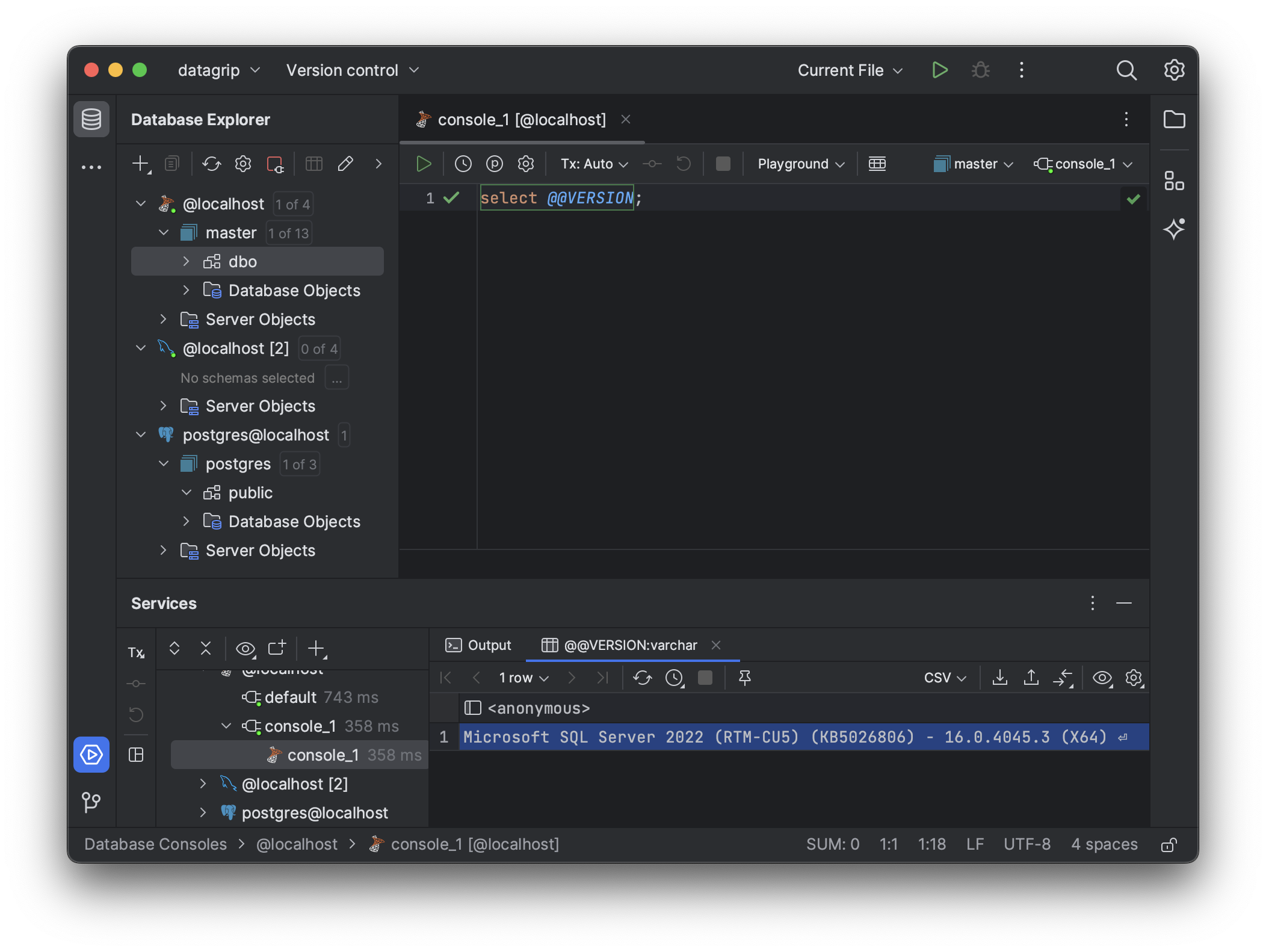The image size is (1266, 952).
Task: Click the 4 spaces indent setting
Action: (x=1104, y=844)
